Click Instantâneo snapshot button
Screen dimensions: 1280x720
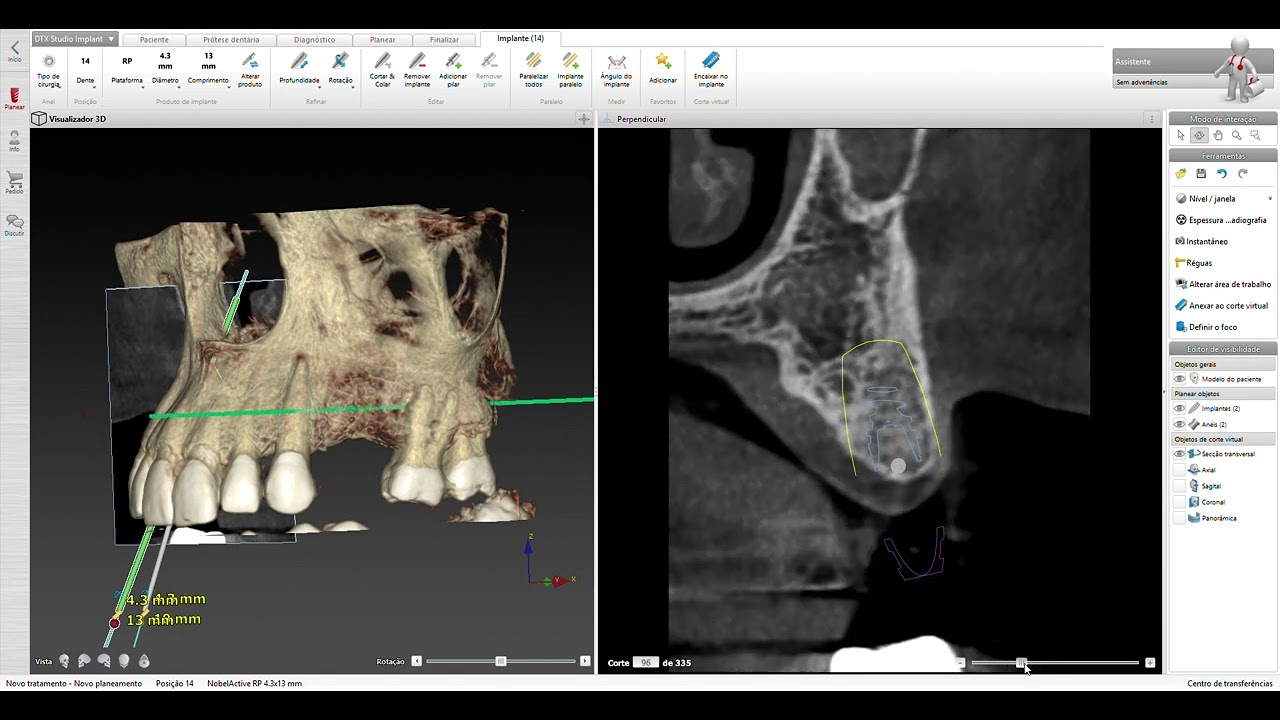pyautogui.click(x=1201, y=241)
